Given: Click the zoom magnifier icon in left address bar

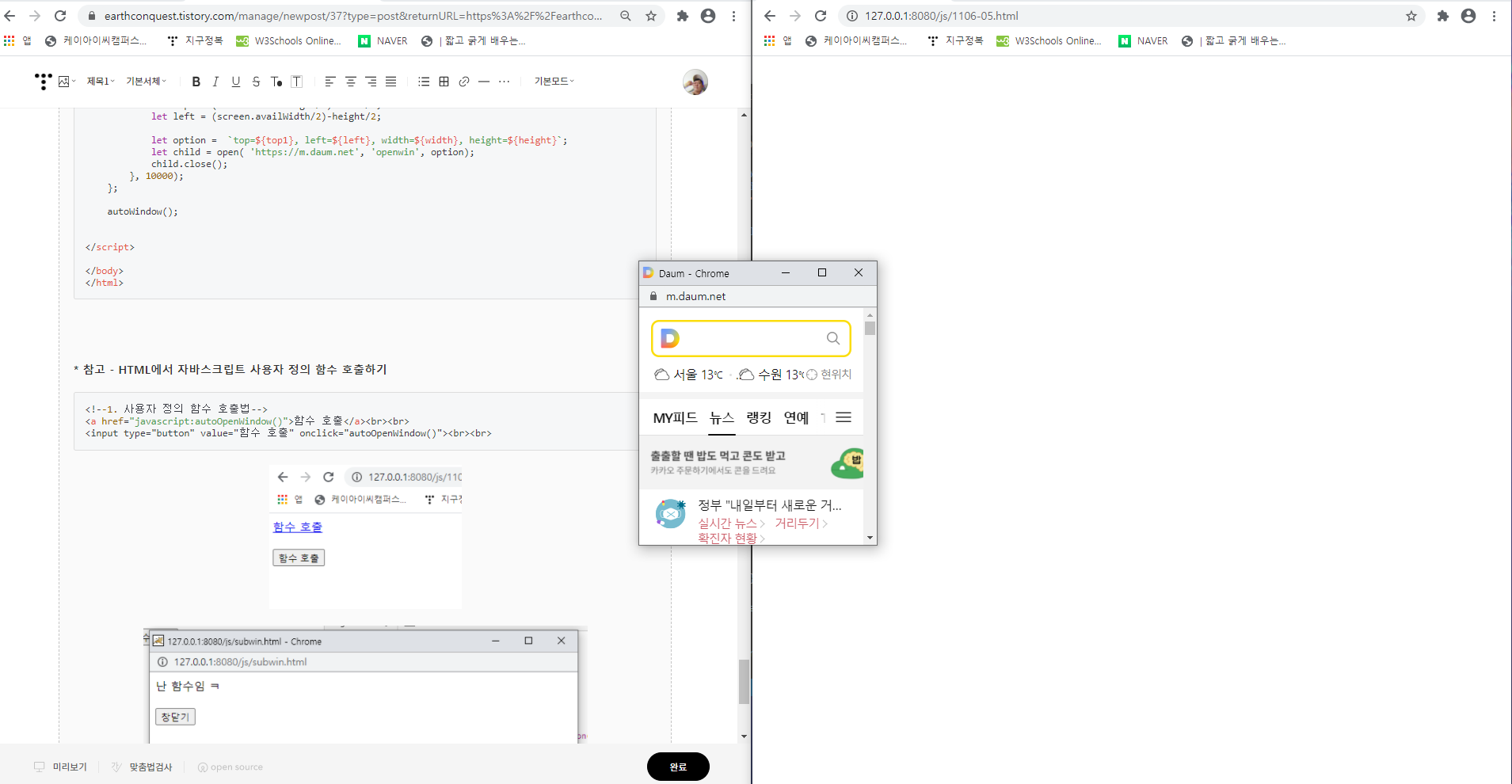Looking at the screenshot, I should (x=626, y=16).
